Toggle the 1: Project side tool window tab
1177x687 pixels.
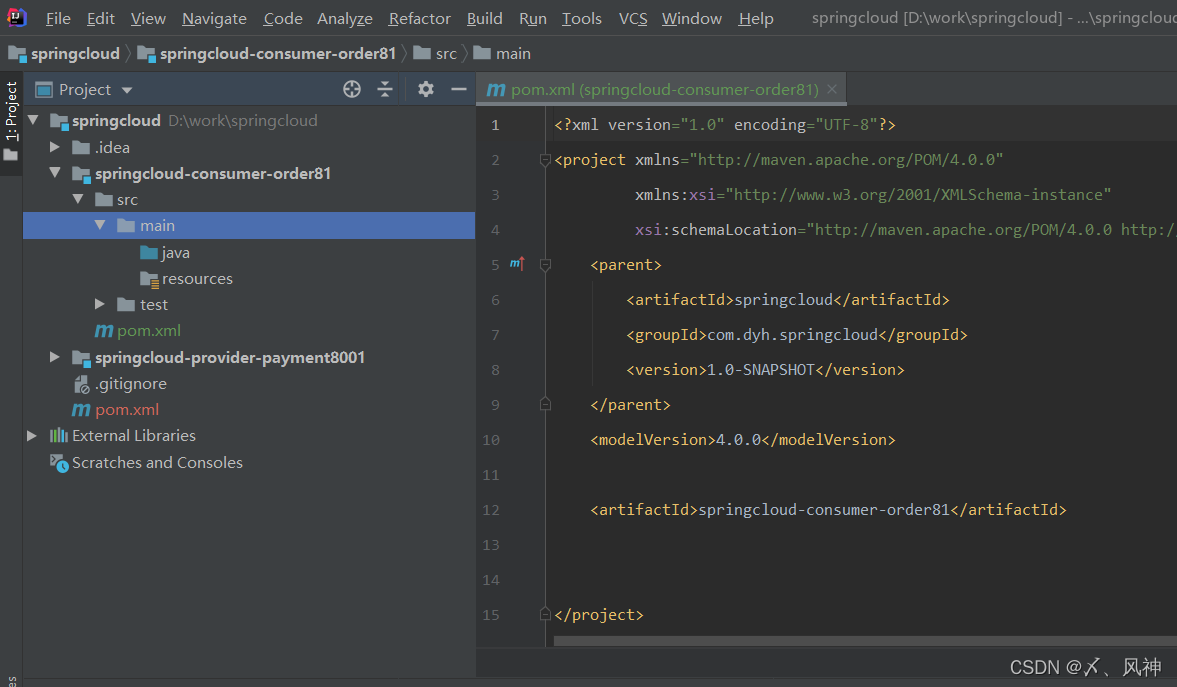coord(11,111)
